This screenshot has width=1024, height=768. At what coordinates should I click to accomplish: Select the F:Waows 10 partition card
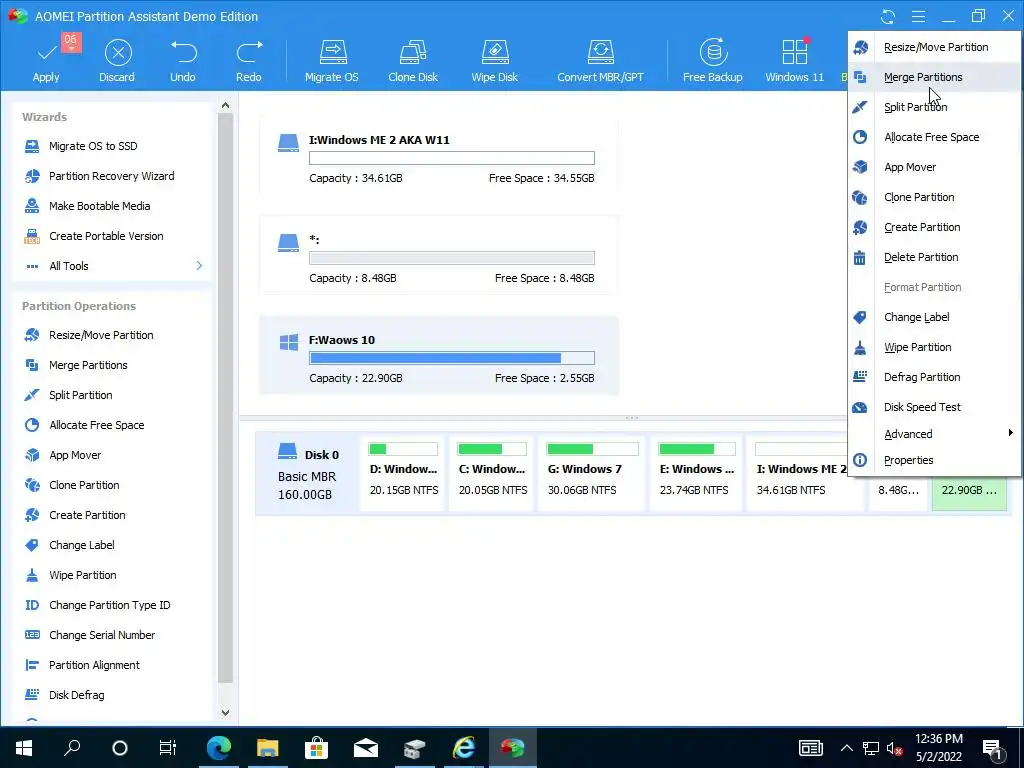click(x=439, y=355)
